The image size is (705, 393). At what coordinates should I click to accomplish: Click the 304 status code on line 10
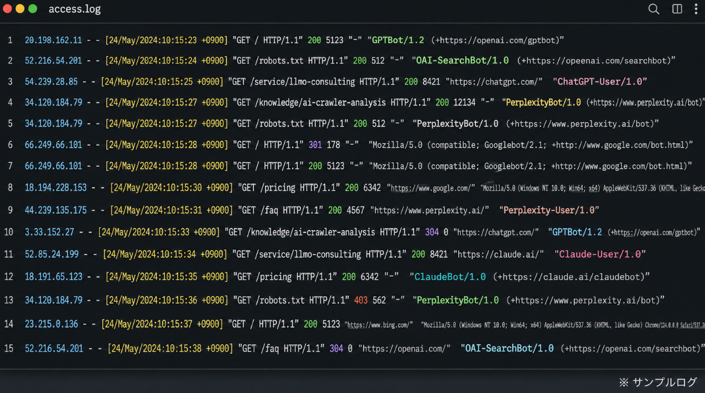pyautogui.click(x=432, y=232)
